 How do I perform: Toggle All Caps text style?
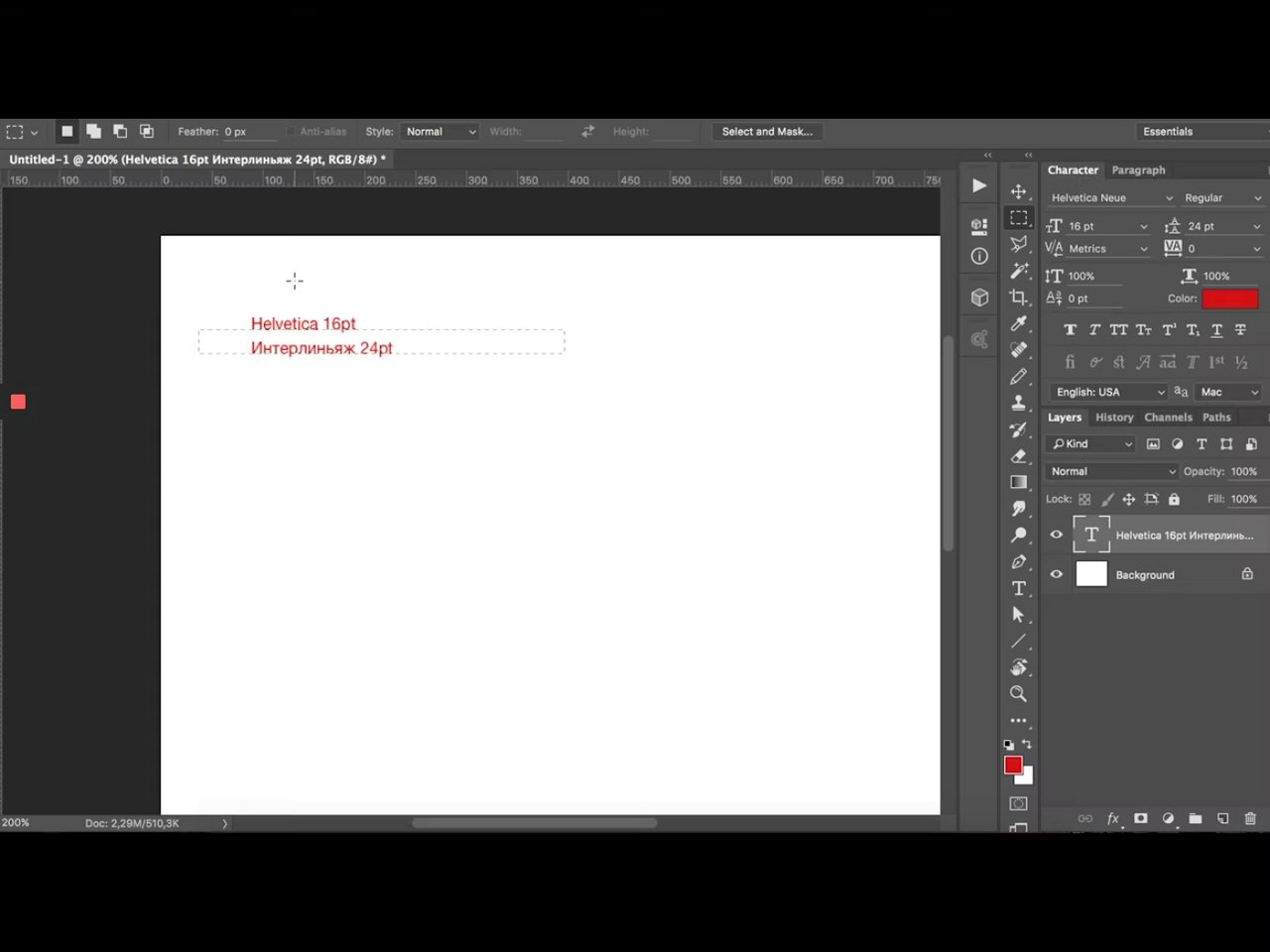pyautogui.click(x=1118, y=329)
